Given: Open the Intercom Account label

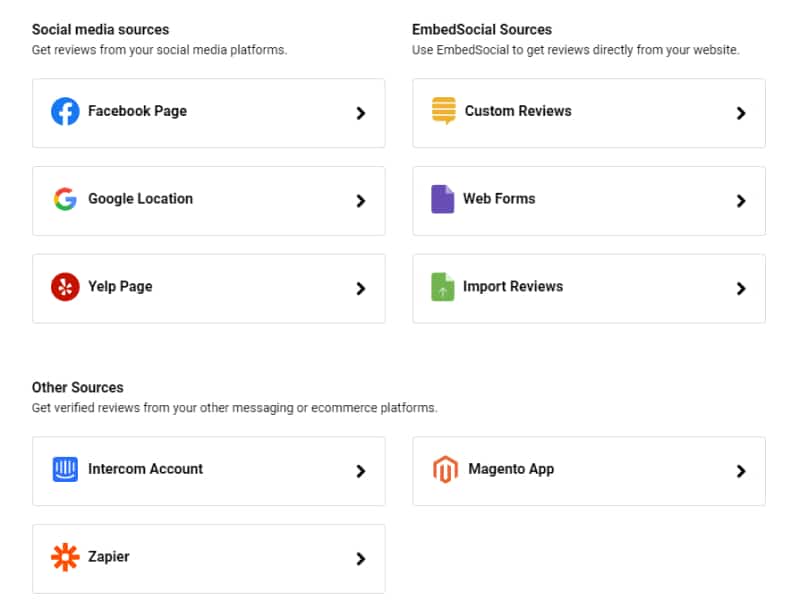Looking at the screenshot, I should (145, 469).
